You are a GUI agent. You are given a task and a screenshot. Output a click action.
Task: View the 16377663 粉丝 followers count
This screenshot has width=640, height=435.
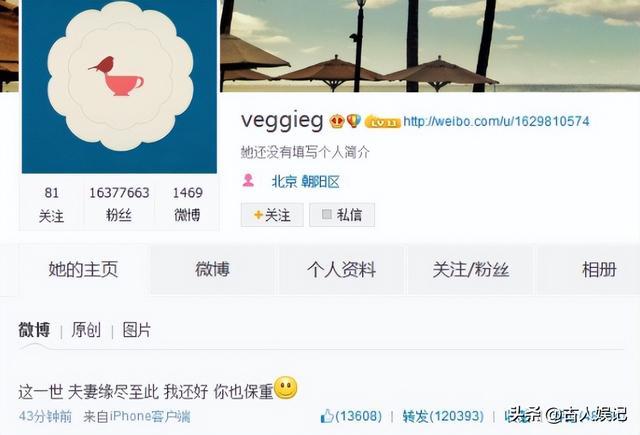point(119,203)
